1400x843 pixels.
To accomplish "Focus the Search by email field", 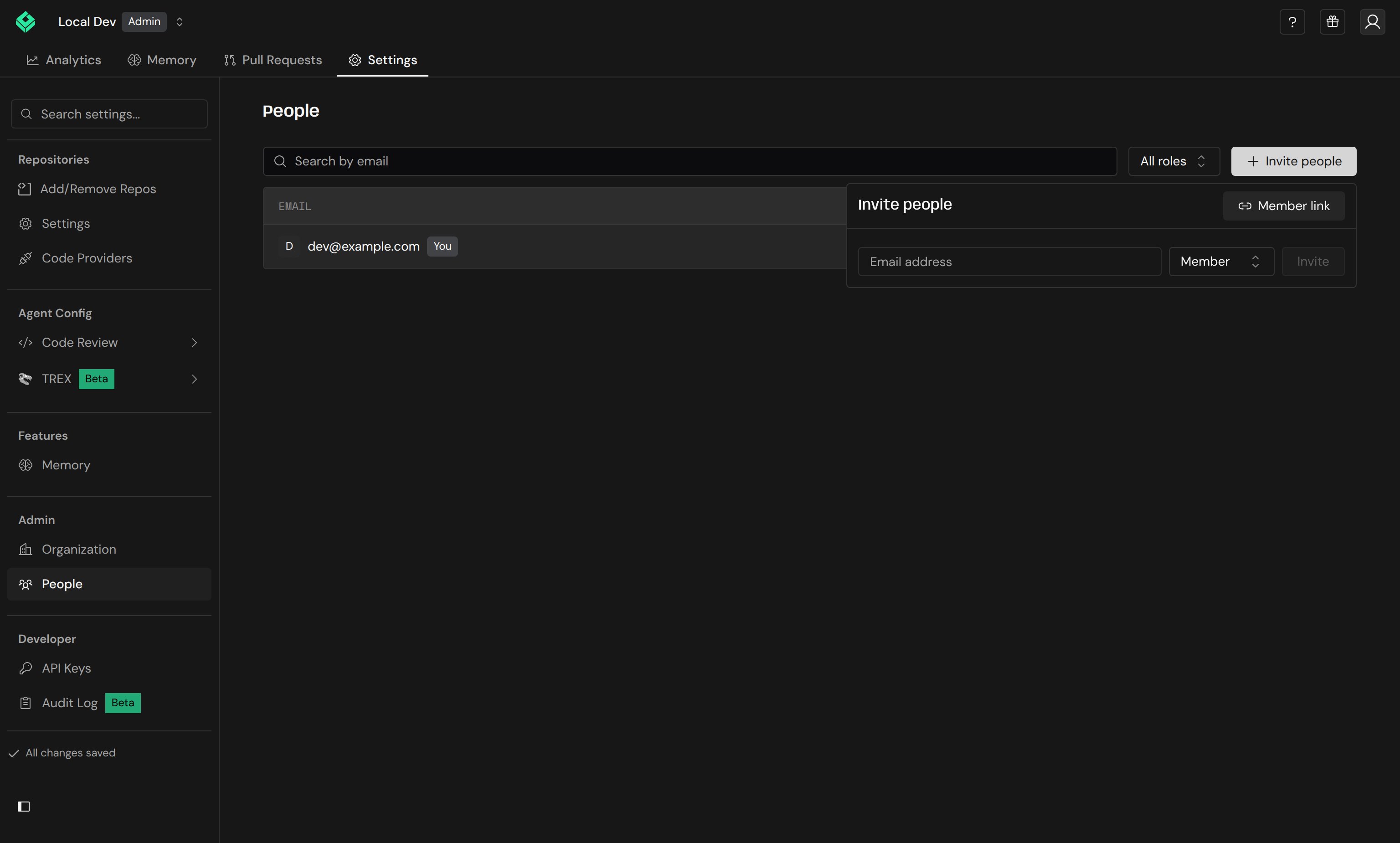I will click(690, 161).
